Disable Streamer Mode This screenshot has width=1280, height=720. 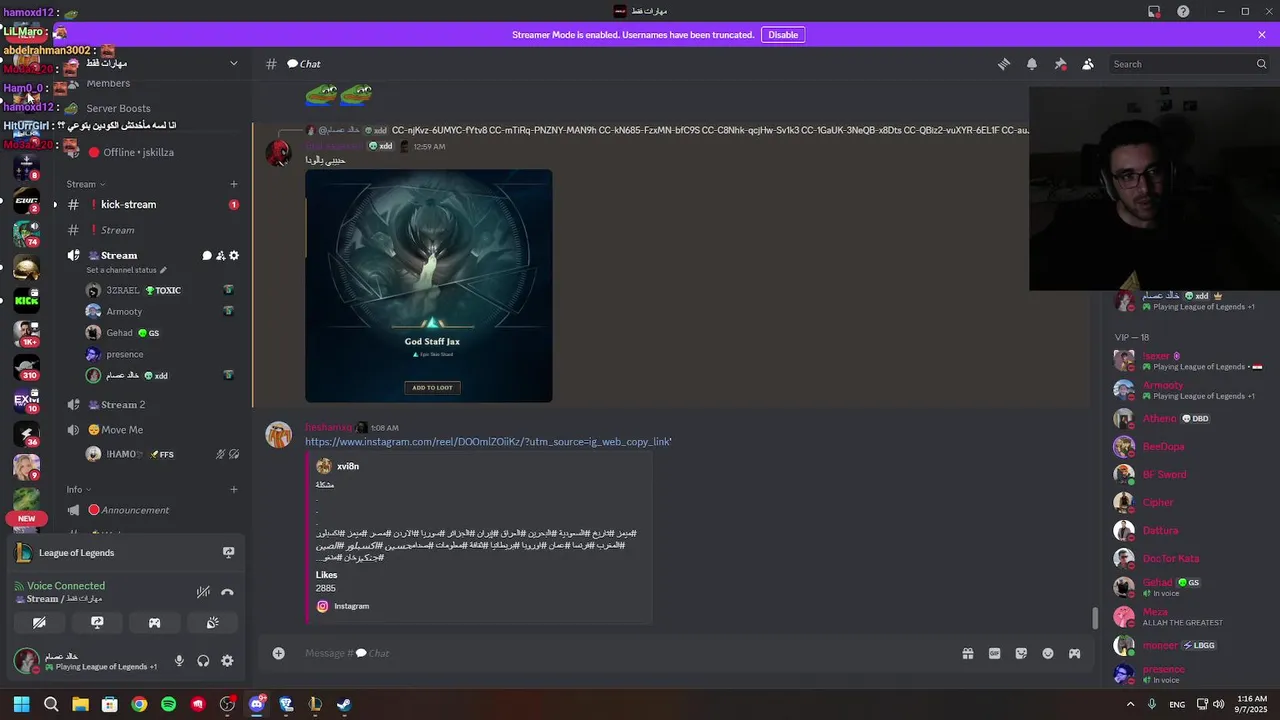coord(783,35)
